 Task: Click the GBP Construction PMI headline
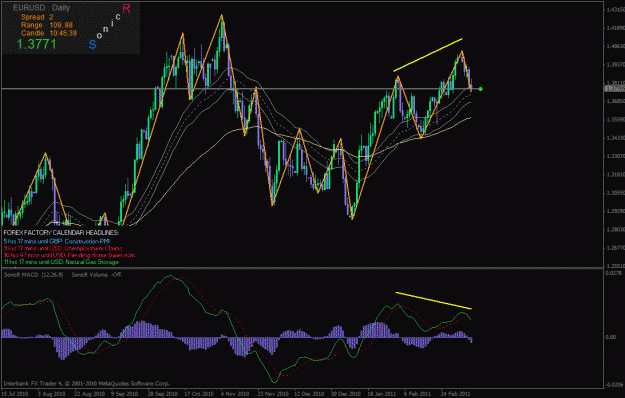pyautogui.click(x=57, y=241)
